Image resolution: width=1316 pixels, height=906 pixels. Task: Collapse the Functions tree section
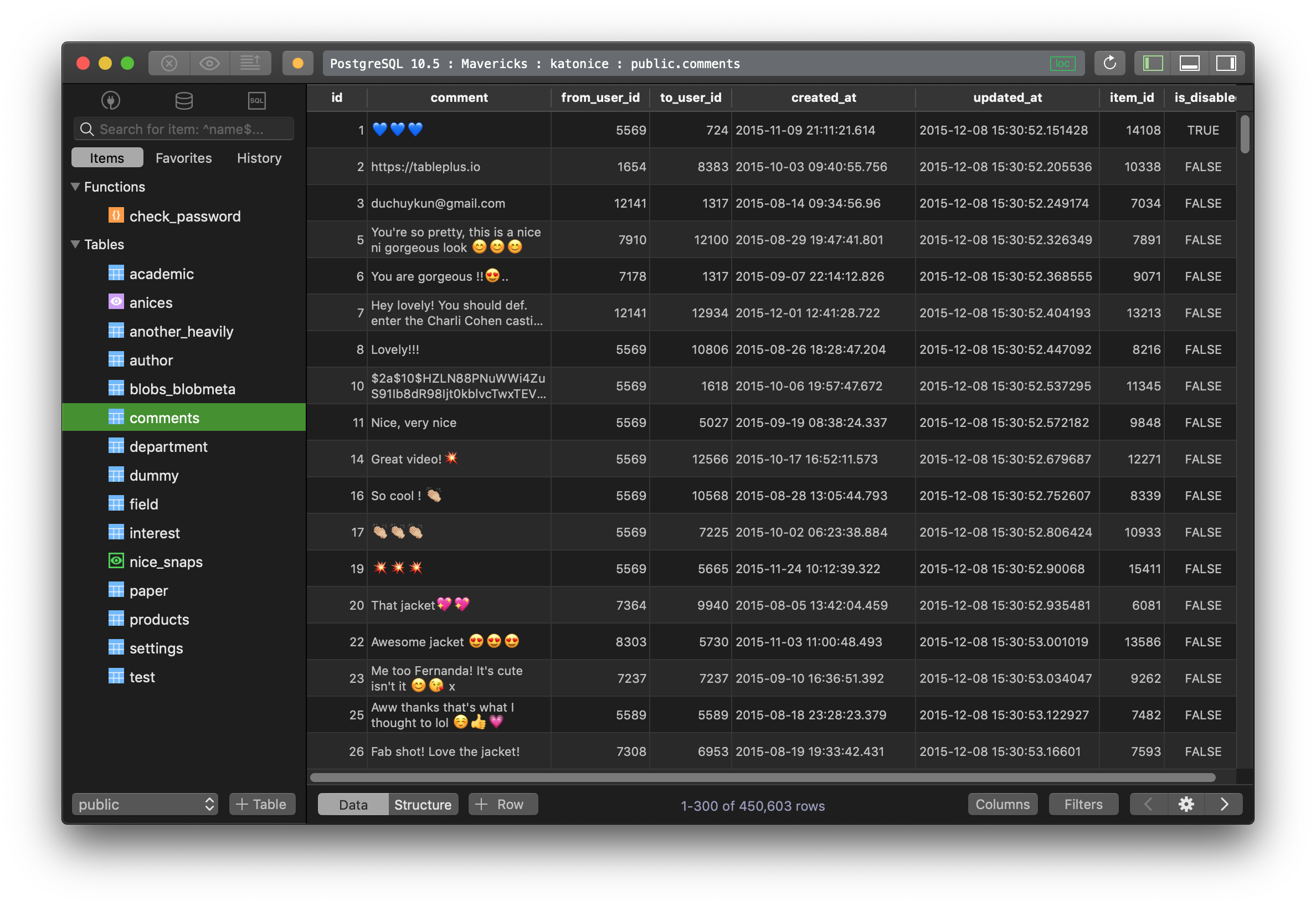(x=74, y=186)
